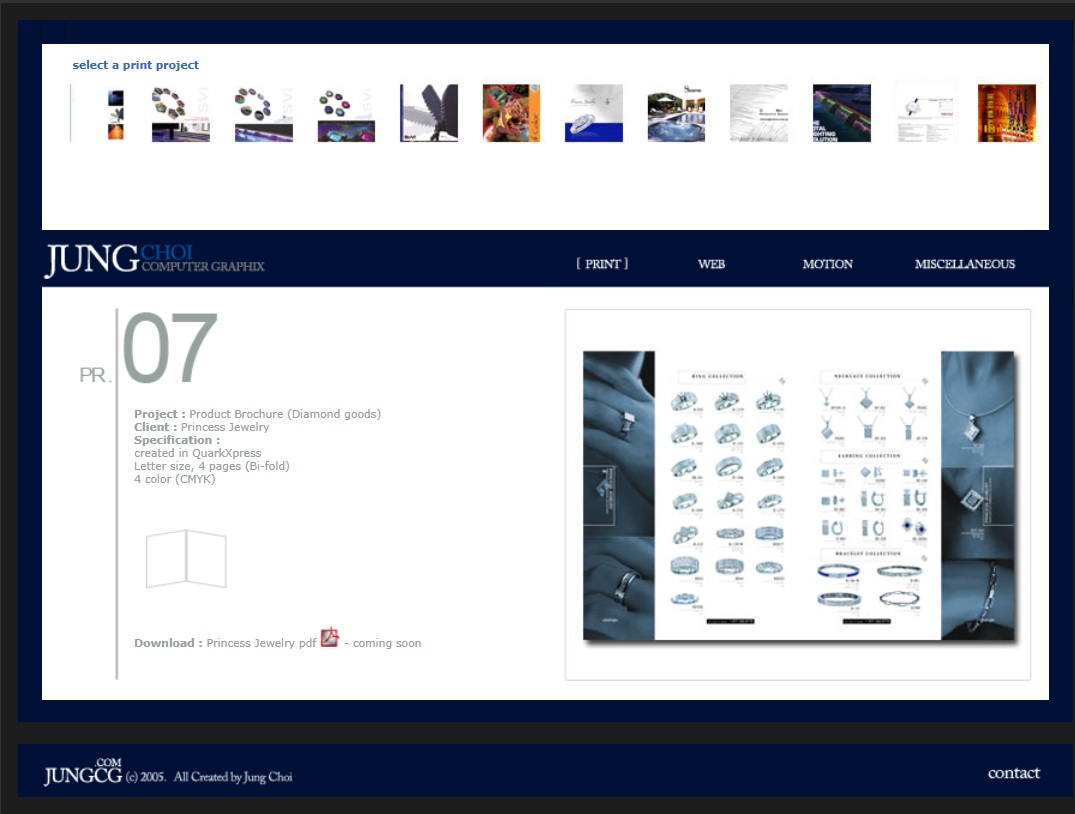1075x814 pixels.
Task: Click the Jung Choi Computer Graphix logo
Action: click(x=154, y=260)
